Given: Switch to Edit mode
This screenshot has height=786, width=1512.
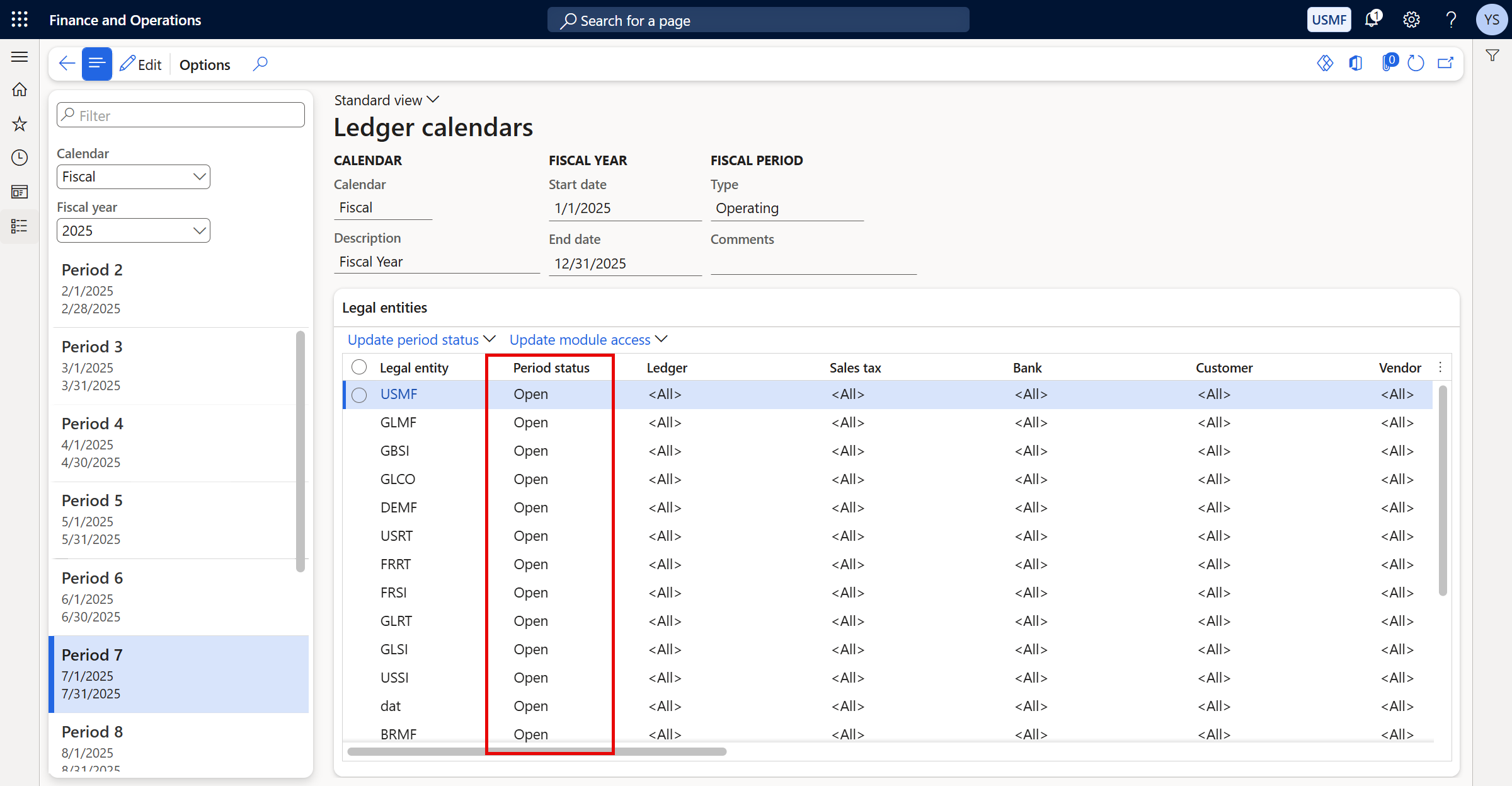Looking at the screenshot, I should pos(140,64).
